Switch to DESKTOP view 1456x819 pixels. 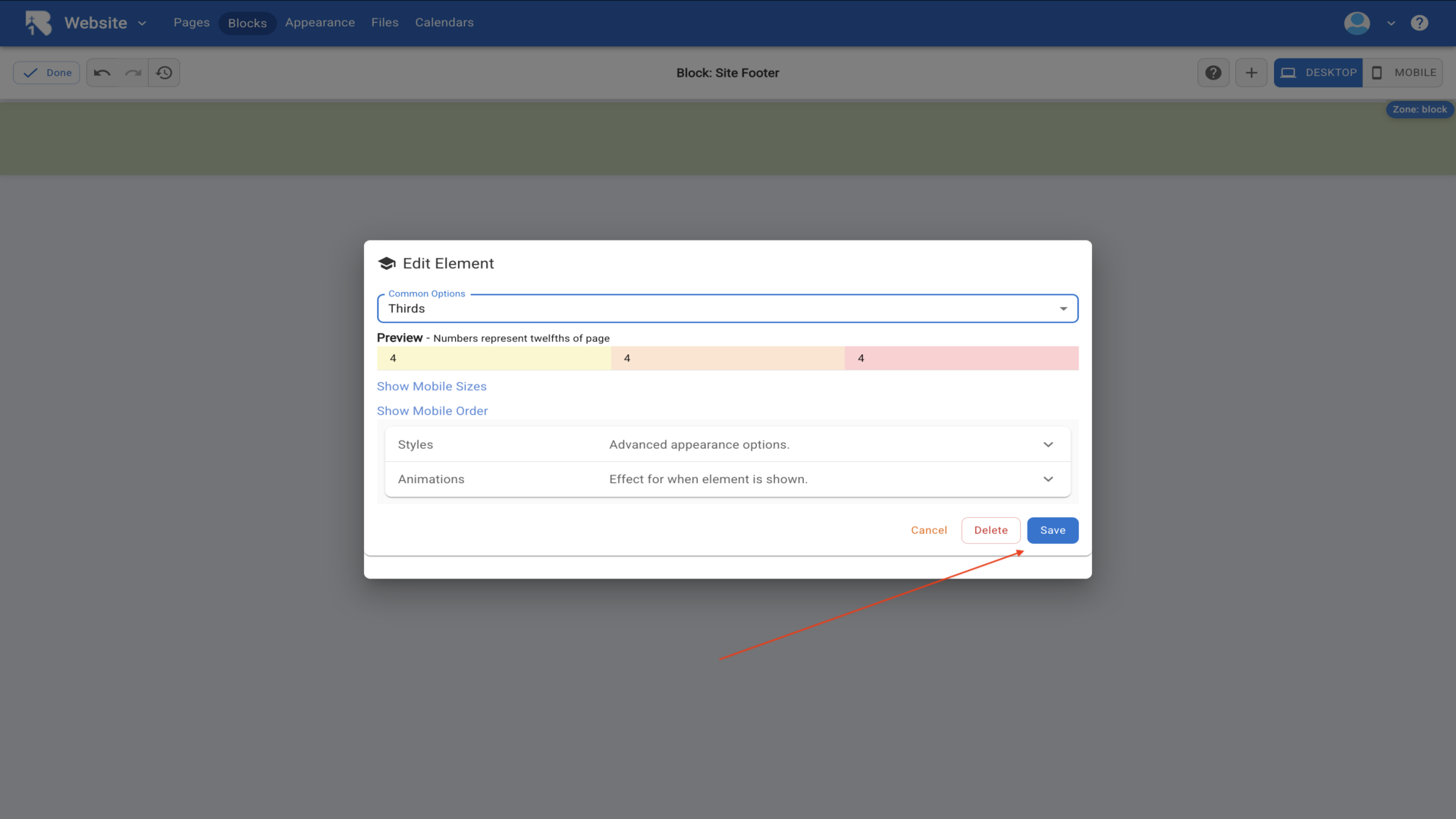(x=1318, y=73)
